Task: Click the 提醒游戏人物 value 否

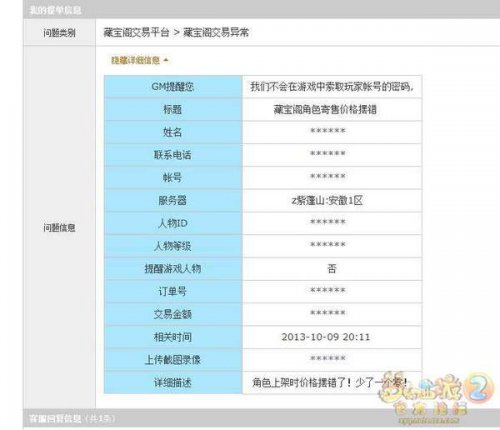Action: coord(332,269)
